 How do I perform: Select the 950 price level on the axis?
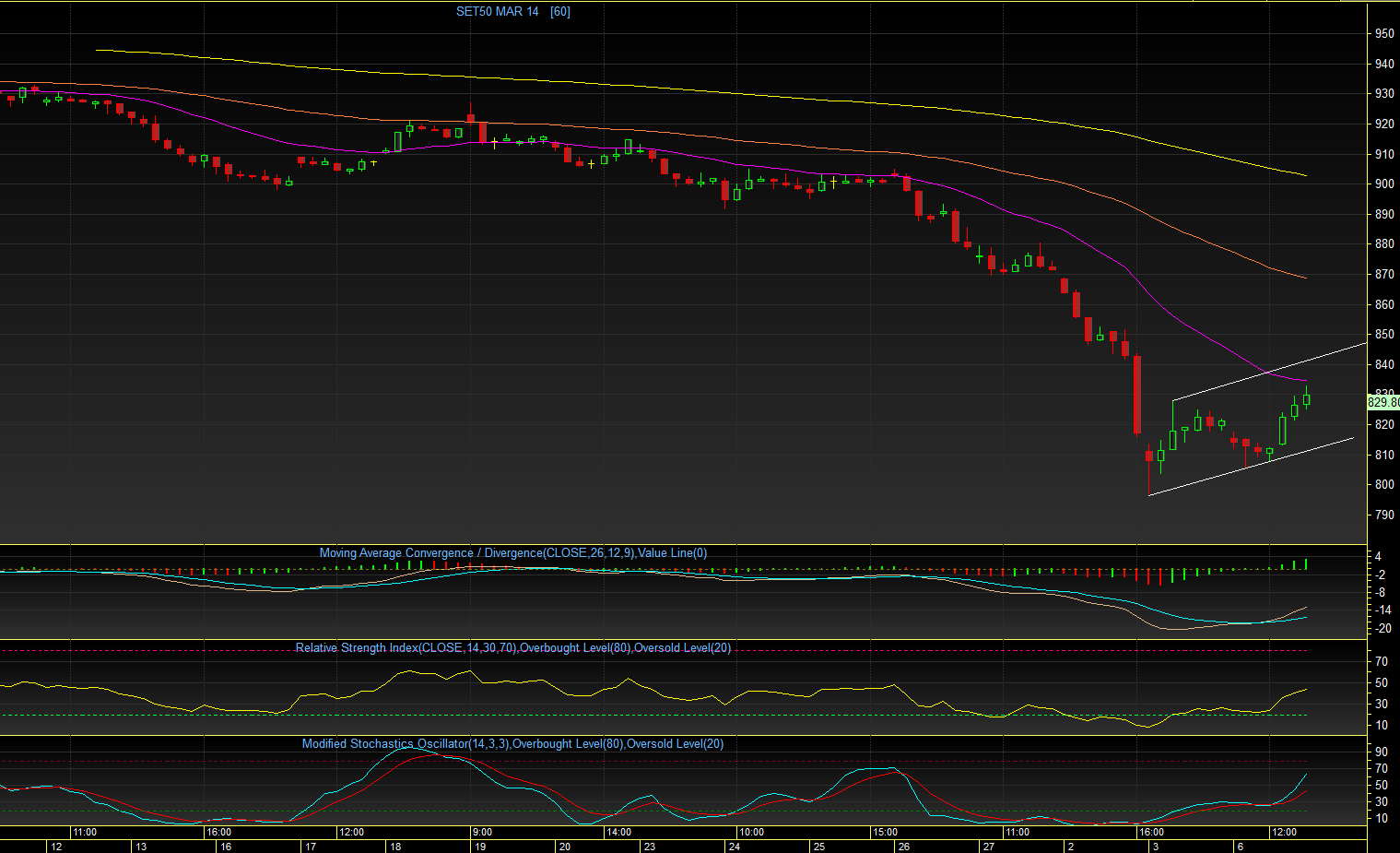[1384, 34]
